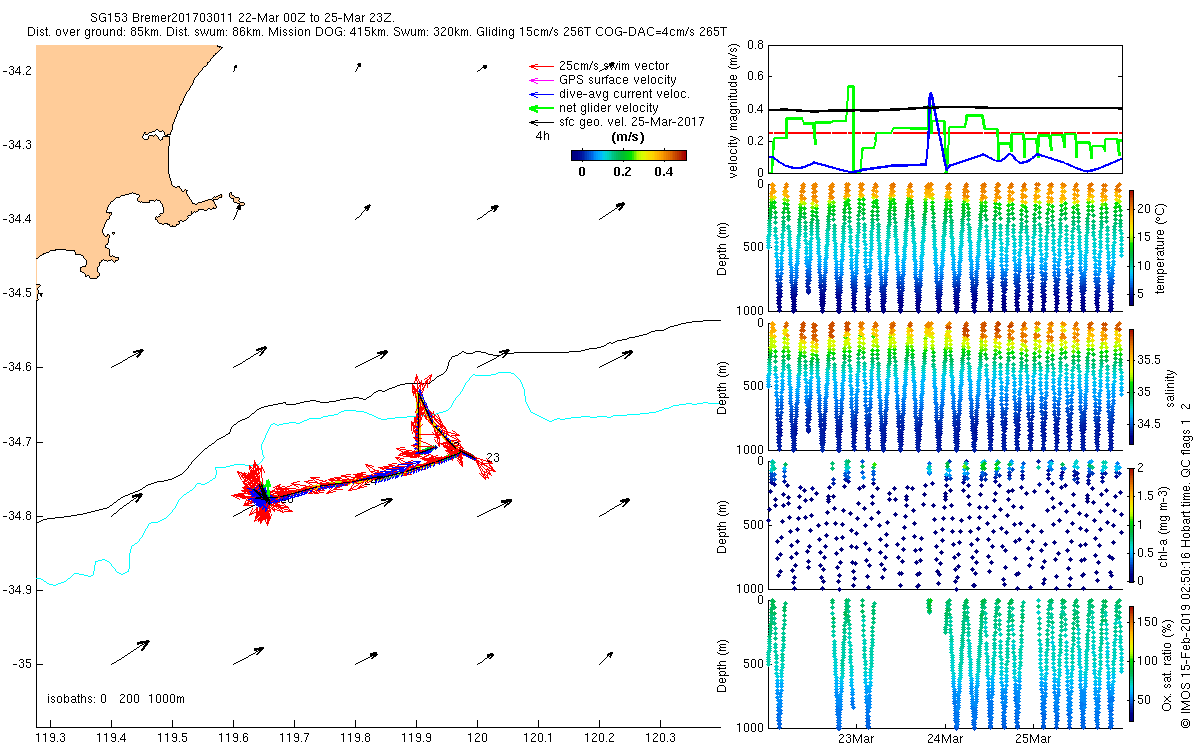1200x750 pixels.
Task: Click the 'velocity magnitude (m/s)' axis label
Action: [x=734, y=110]
